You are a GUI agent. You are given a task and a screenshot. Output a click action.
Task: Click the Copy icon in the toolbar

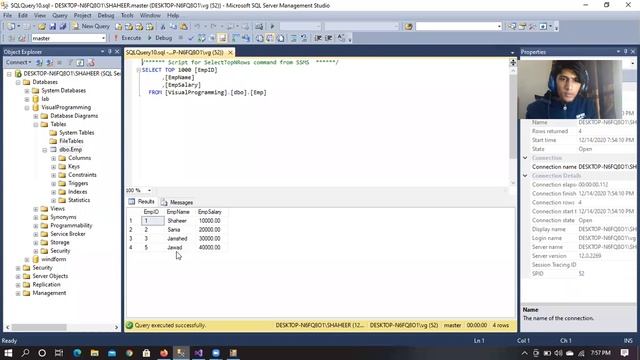click(x=173, y=27)
